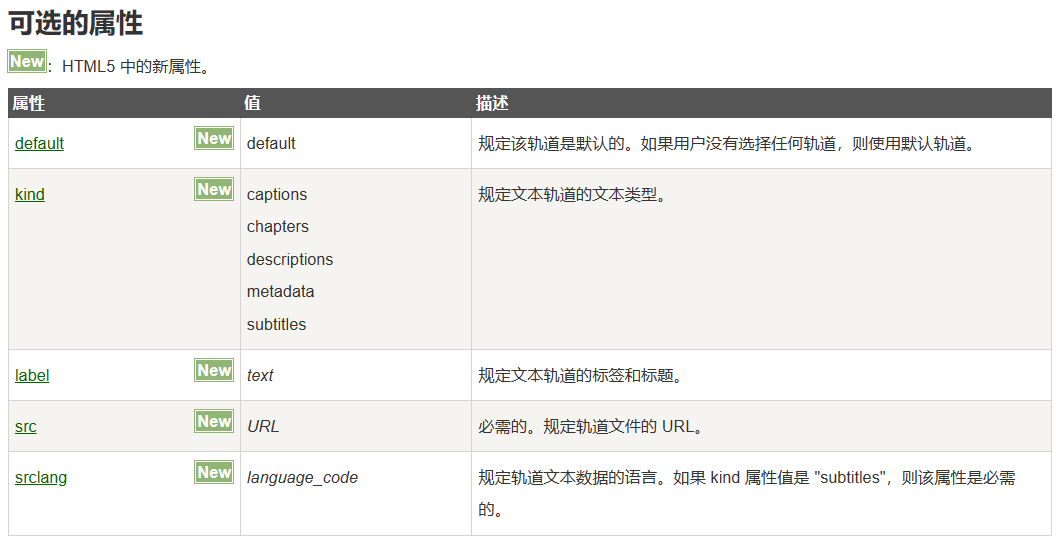Follow the label attribute link
This screenshot has width=1056, height=539.
point(32,376)
